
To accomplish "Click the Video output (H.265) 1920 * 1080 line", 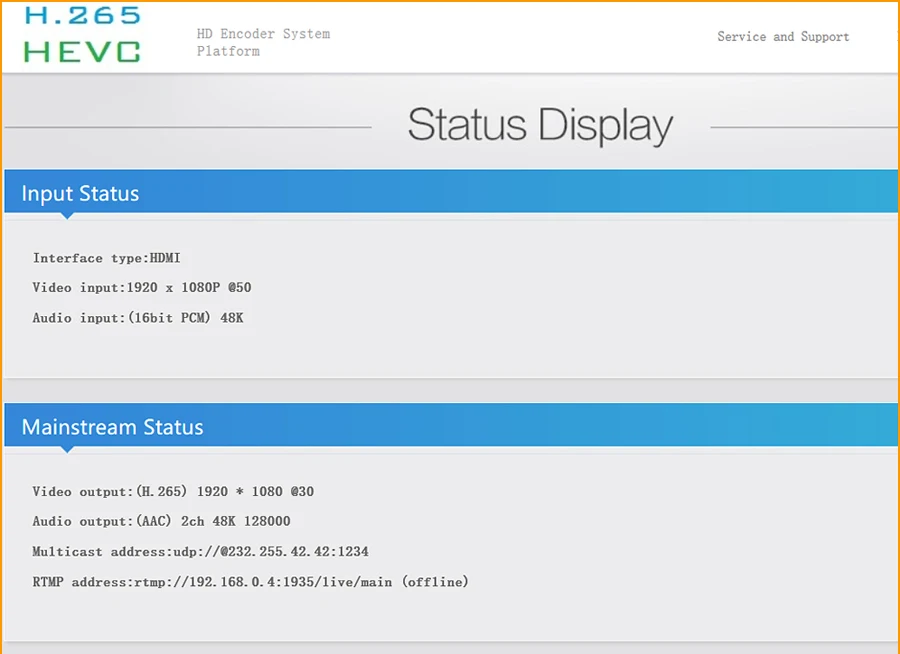I will [173, 492].
